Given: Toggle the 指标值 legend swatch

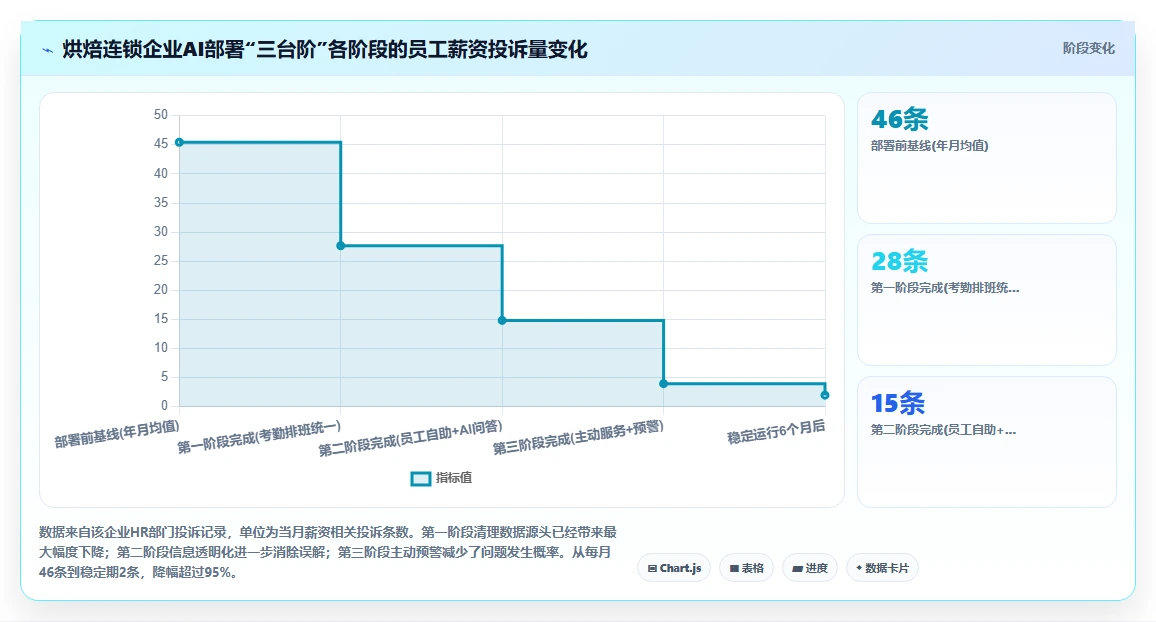Looking at the screenshot, I should tap(420, 478).
